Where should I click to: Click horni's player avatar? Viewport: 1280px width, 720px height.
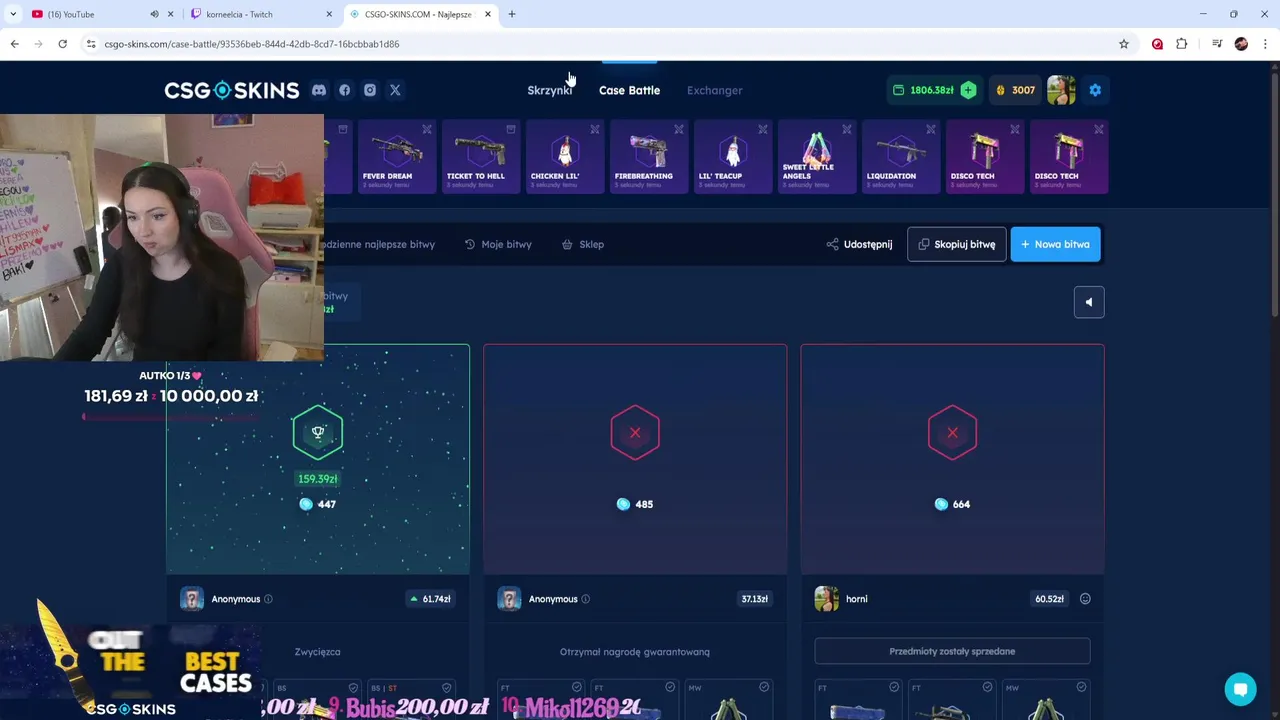[x=826, y=599]
